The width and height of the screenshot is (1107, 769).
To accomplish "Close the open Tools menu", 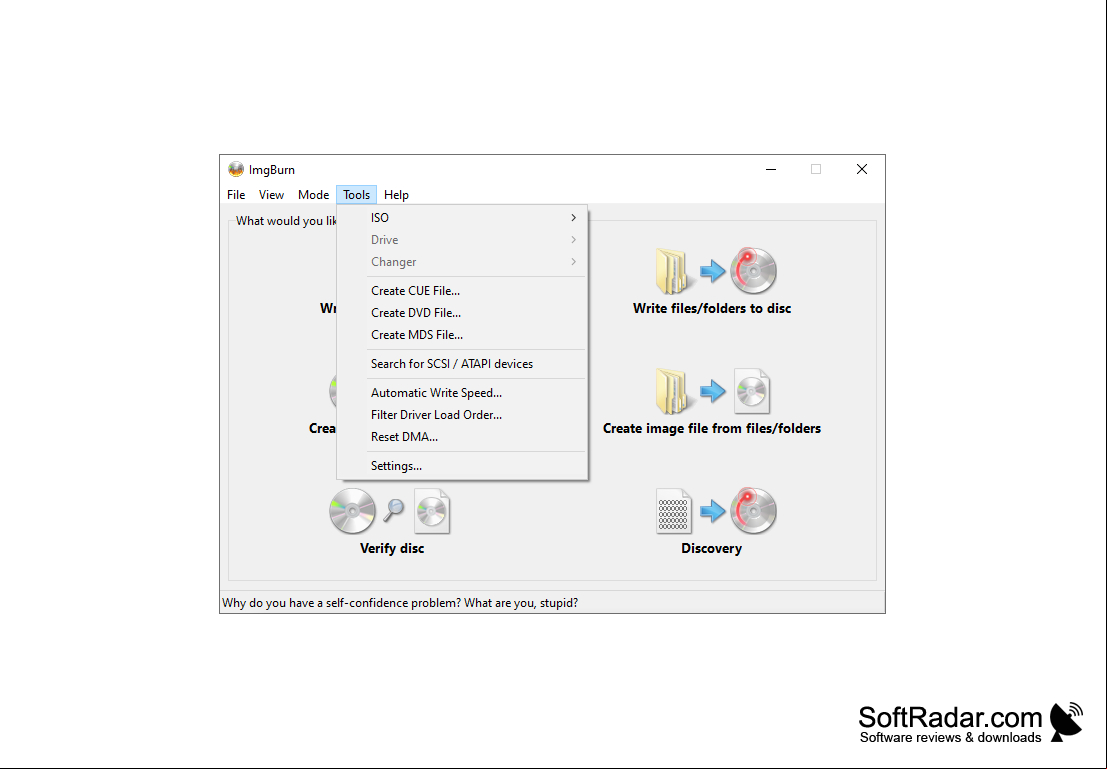I will (x=357, y=195).
